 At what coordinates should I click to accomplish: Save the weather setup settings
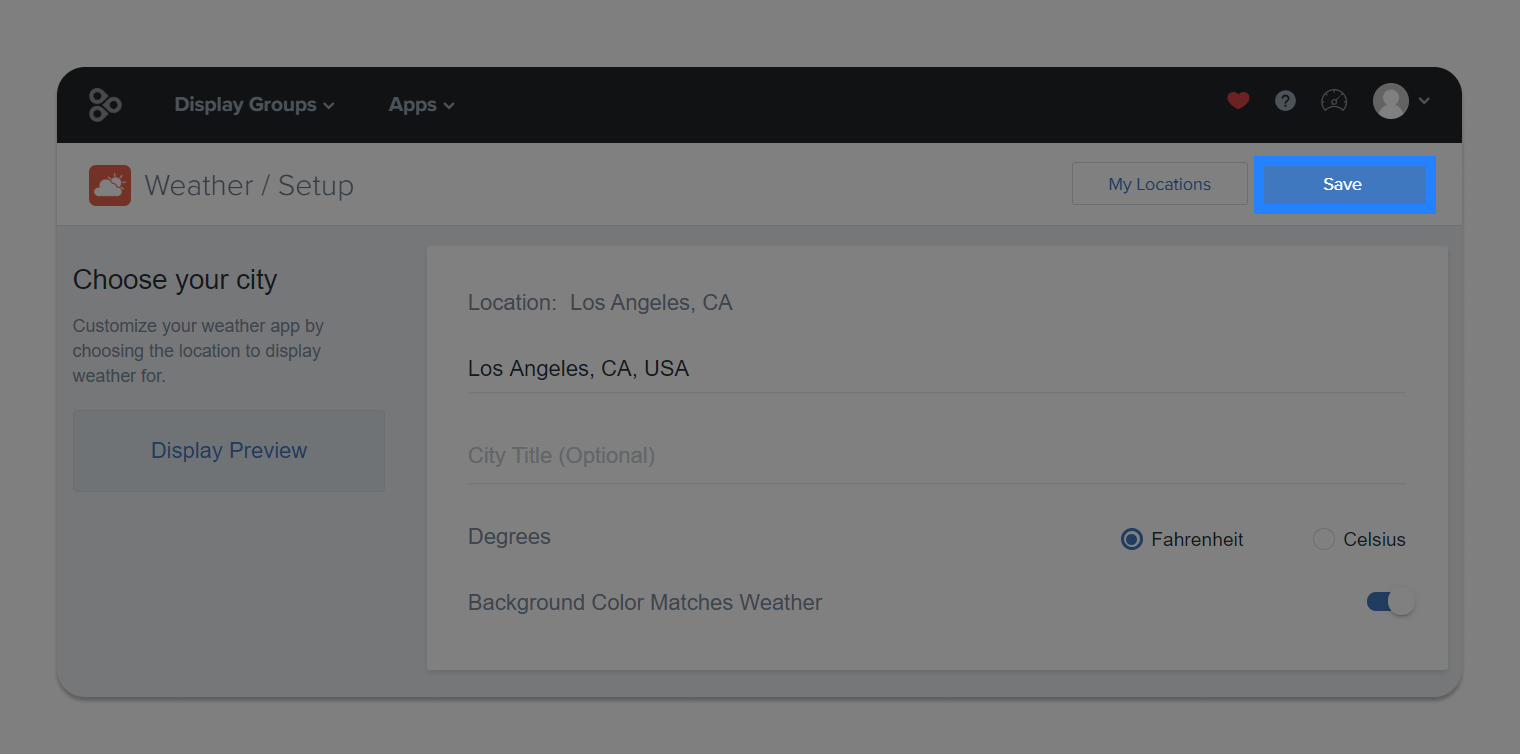1343,184
